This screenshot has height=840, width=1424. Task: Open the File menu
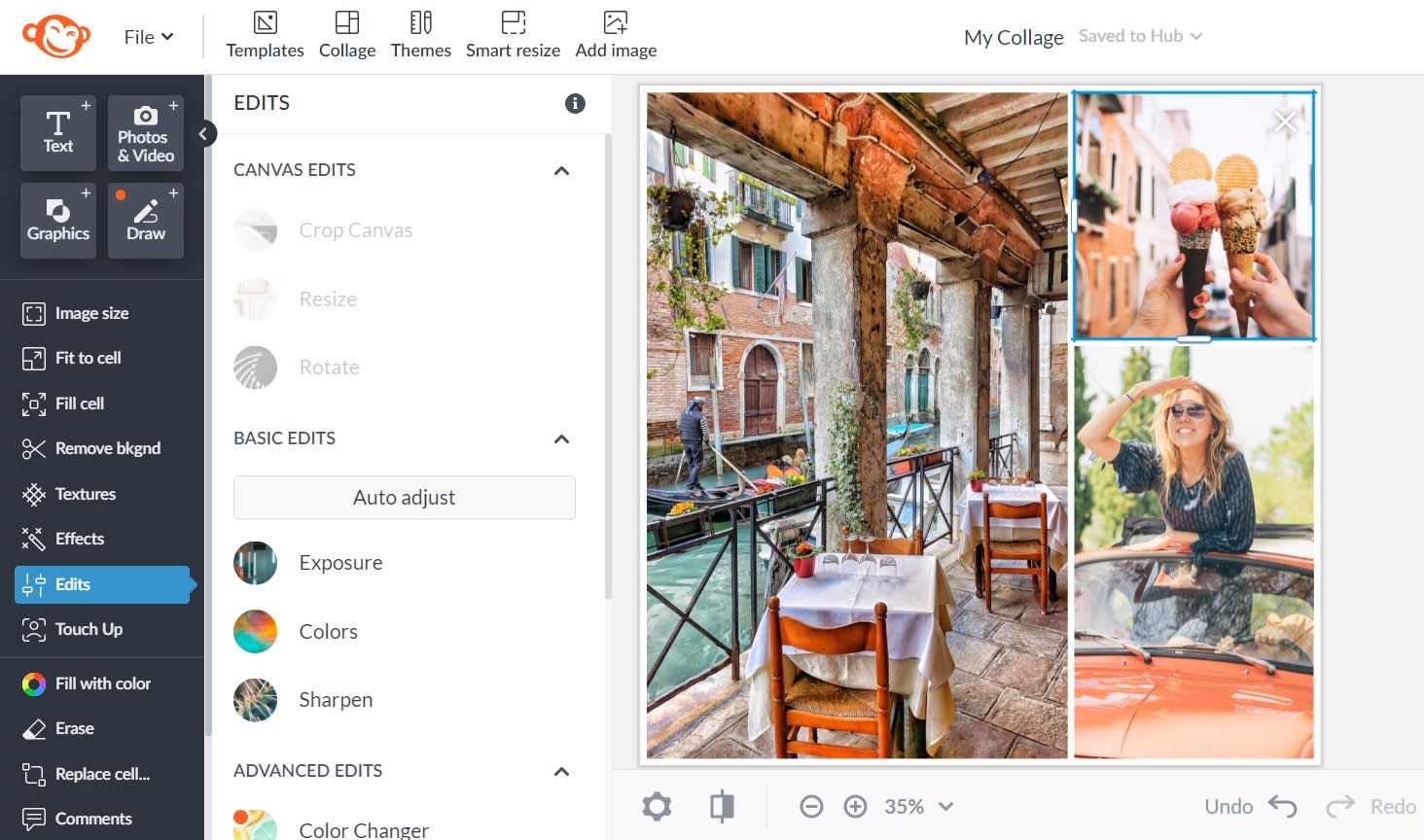148,37
